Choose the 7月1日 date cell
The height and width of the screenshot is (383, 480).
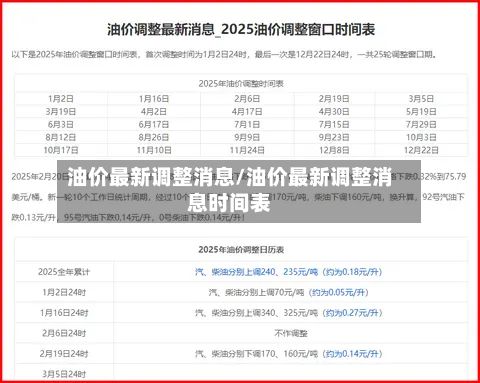coord(247,124)
